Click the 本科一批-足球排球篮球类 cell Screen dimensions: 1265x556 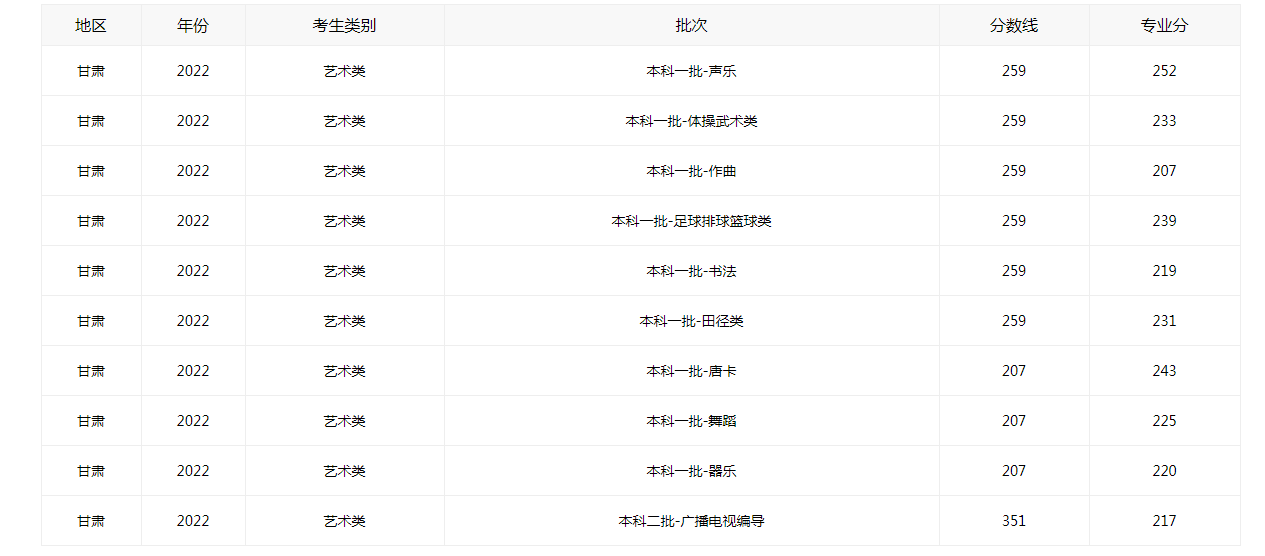click(x=691, y=221)
